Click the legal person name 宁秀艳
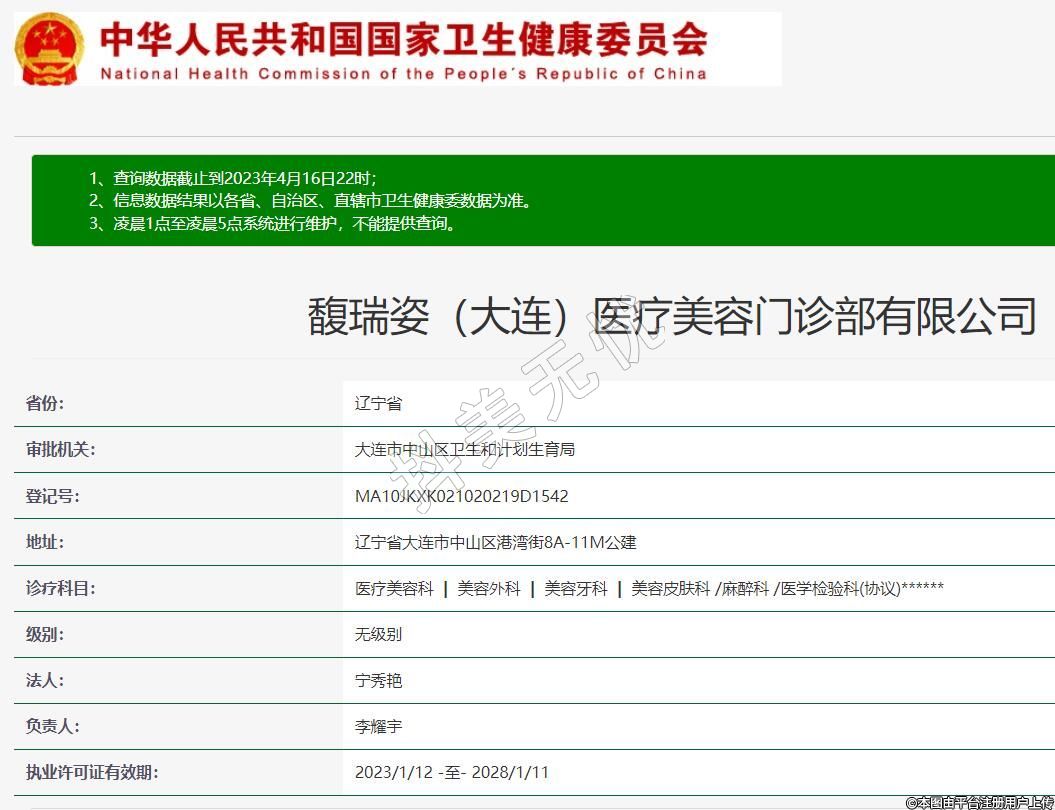Image resolution: width=1055 pixels, height=810 pixels. pos(378,680)
